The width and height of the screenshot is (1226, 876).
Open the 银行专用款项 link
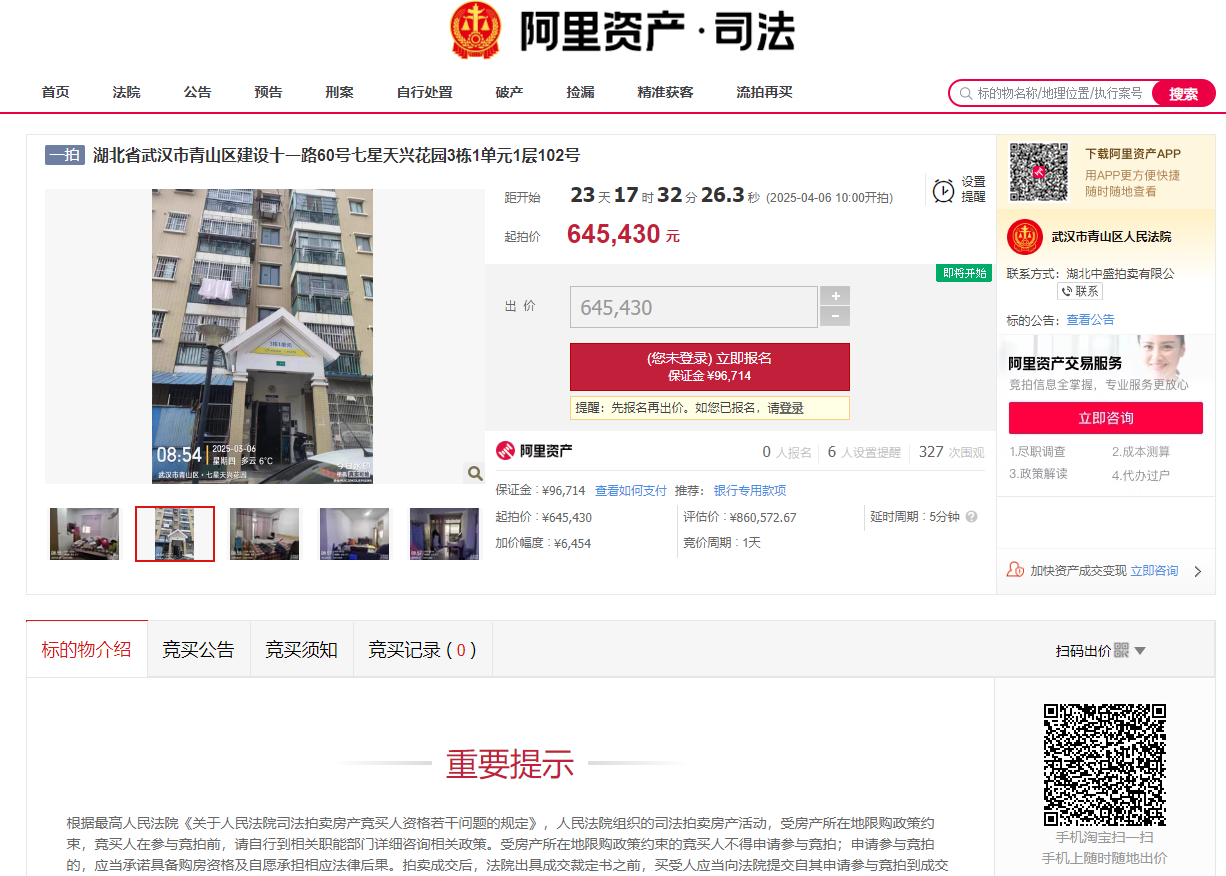(x=750, y=490)
